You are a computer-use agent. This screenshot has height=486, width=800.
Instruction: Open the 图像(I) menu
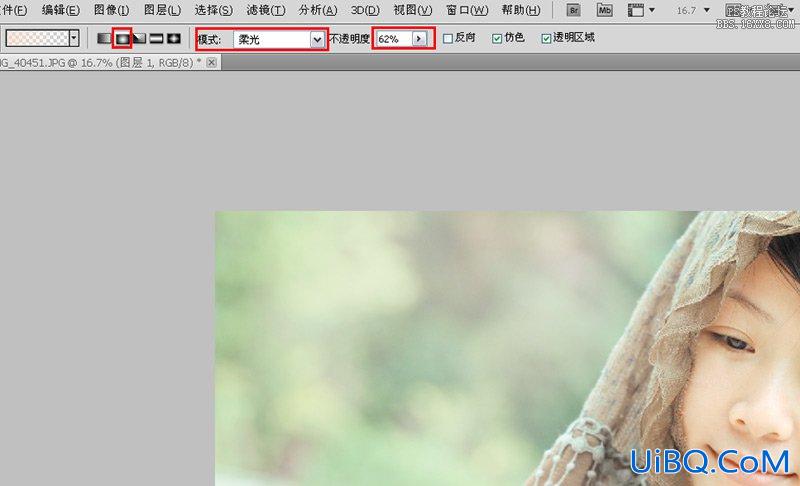111,10
